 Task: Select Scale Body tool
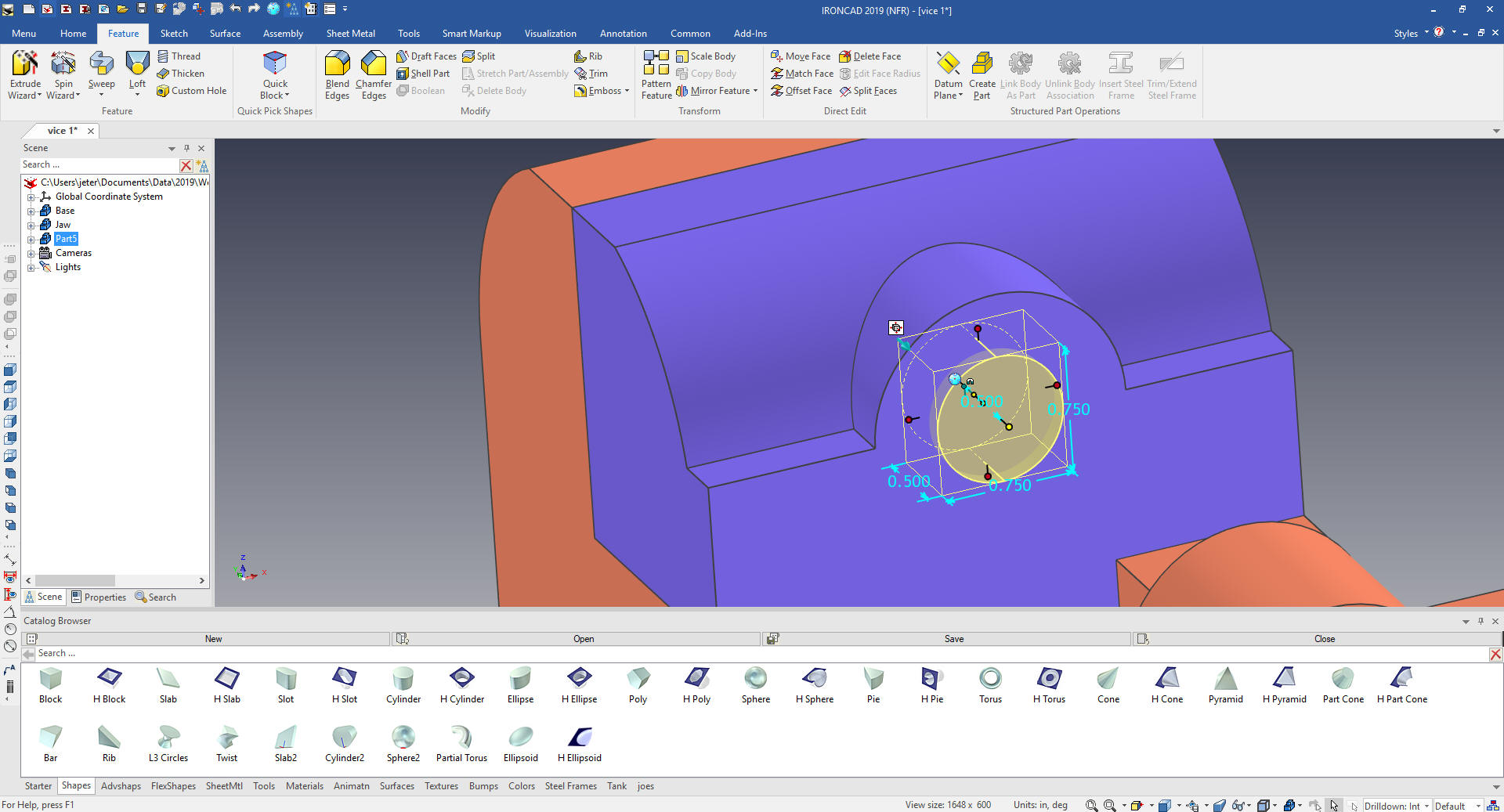coord(706,56)
